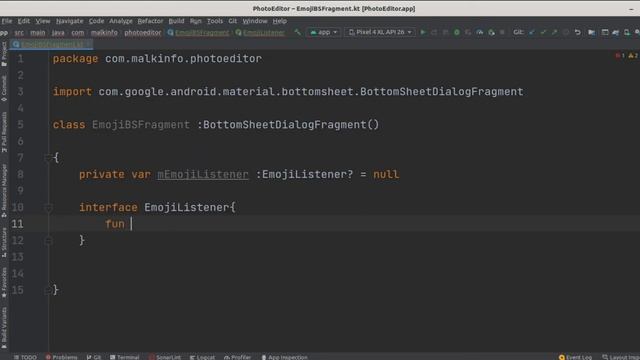Click the green Debug app bug icon
The height and width of the screenshot is (360, 640).
click(457, 32)
